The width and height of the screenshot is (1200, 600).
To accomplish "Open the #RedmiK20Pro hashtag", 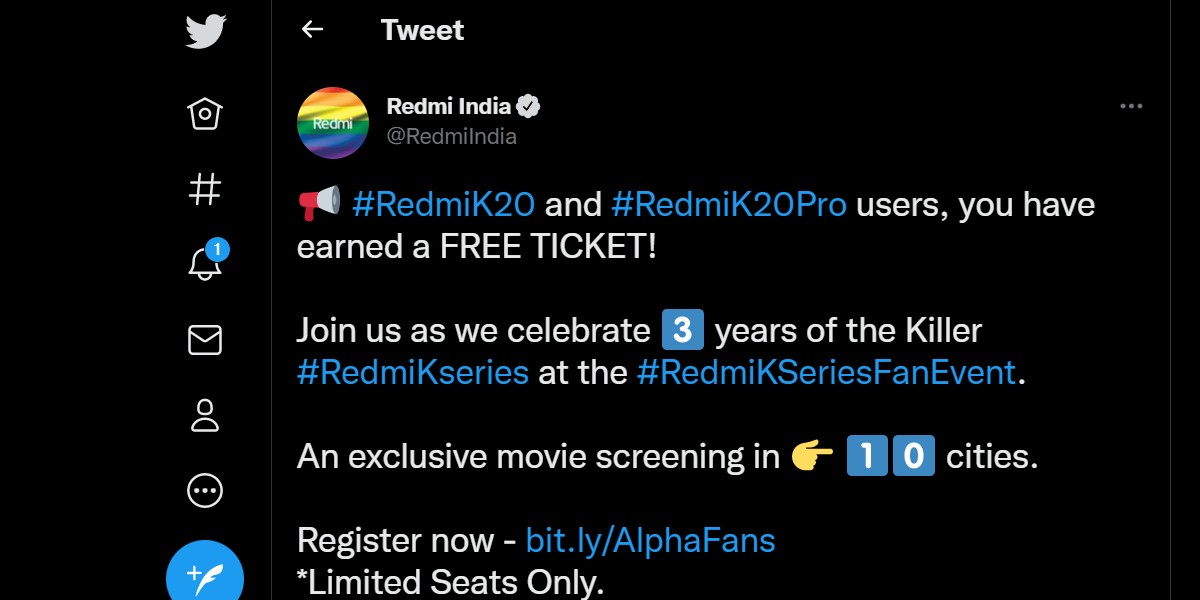I will pyautogui.click(x=729, y=204).
